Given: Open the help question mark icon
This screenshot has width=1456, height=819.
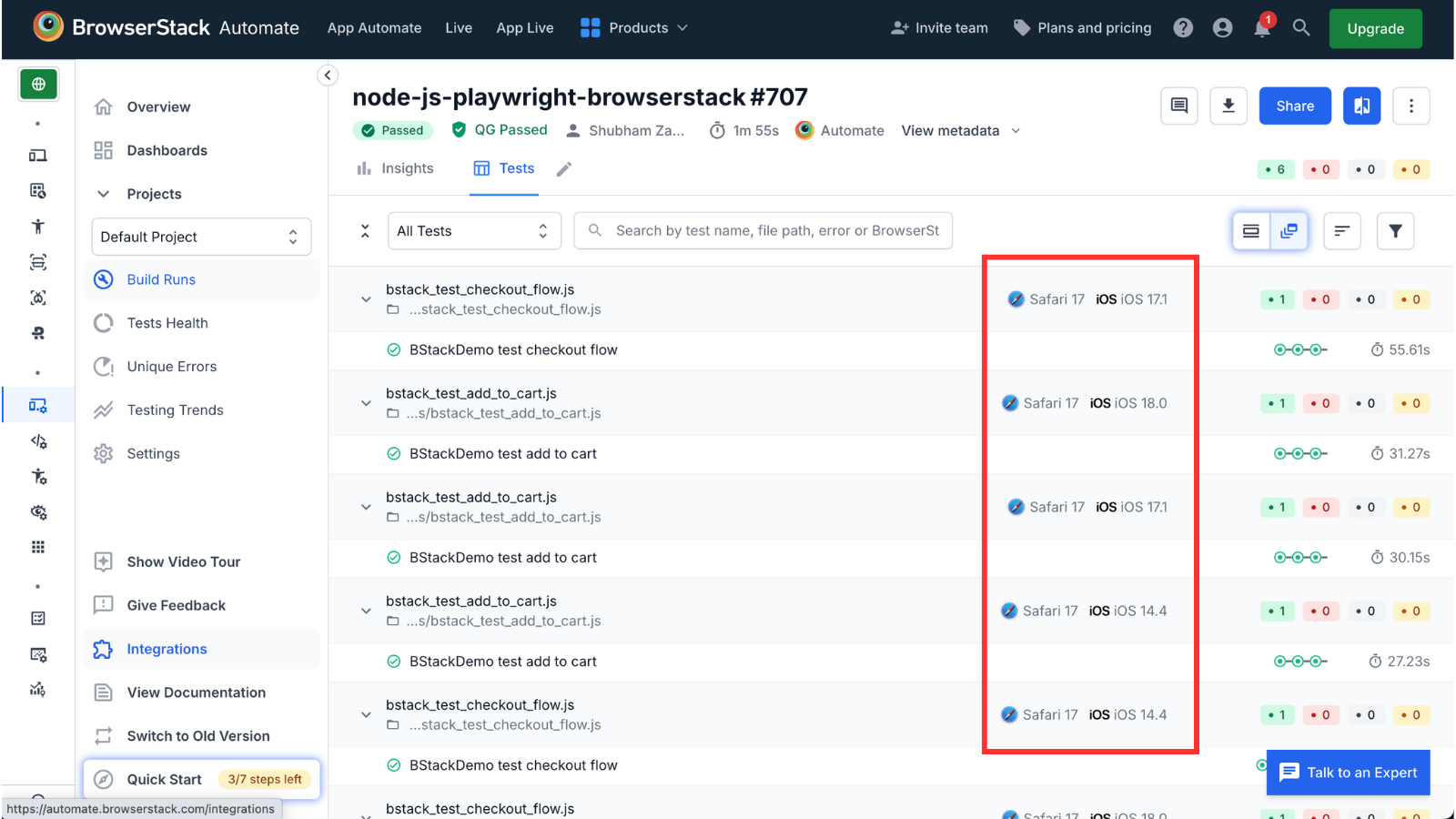Looking at the screenshot, I should tap(1183, 28).
